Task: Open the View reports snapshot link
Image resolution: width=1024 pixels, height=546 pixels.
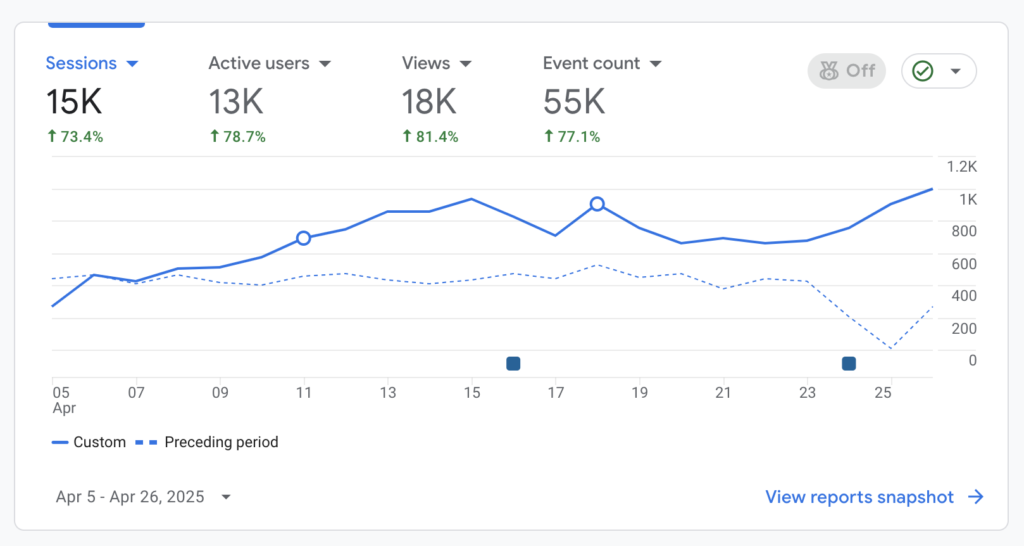Action: (x=859, y=497)
